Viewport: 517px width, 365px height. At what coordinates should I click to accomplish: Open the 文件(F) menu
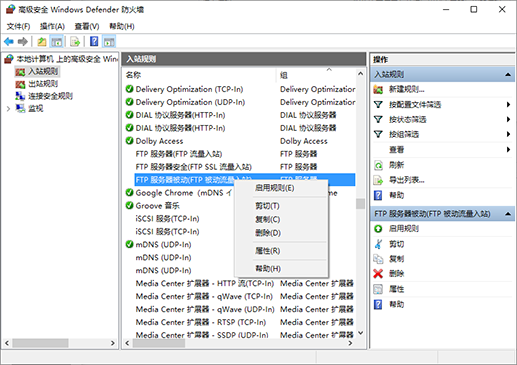(x=18, y=26)
